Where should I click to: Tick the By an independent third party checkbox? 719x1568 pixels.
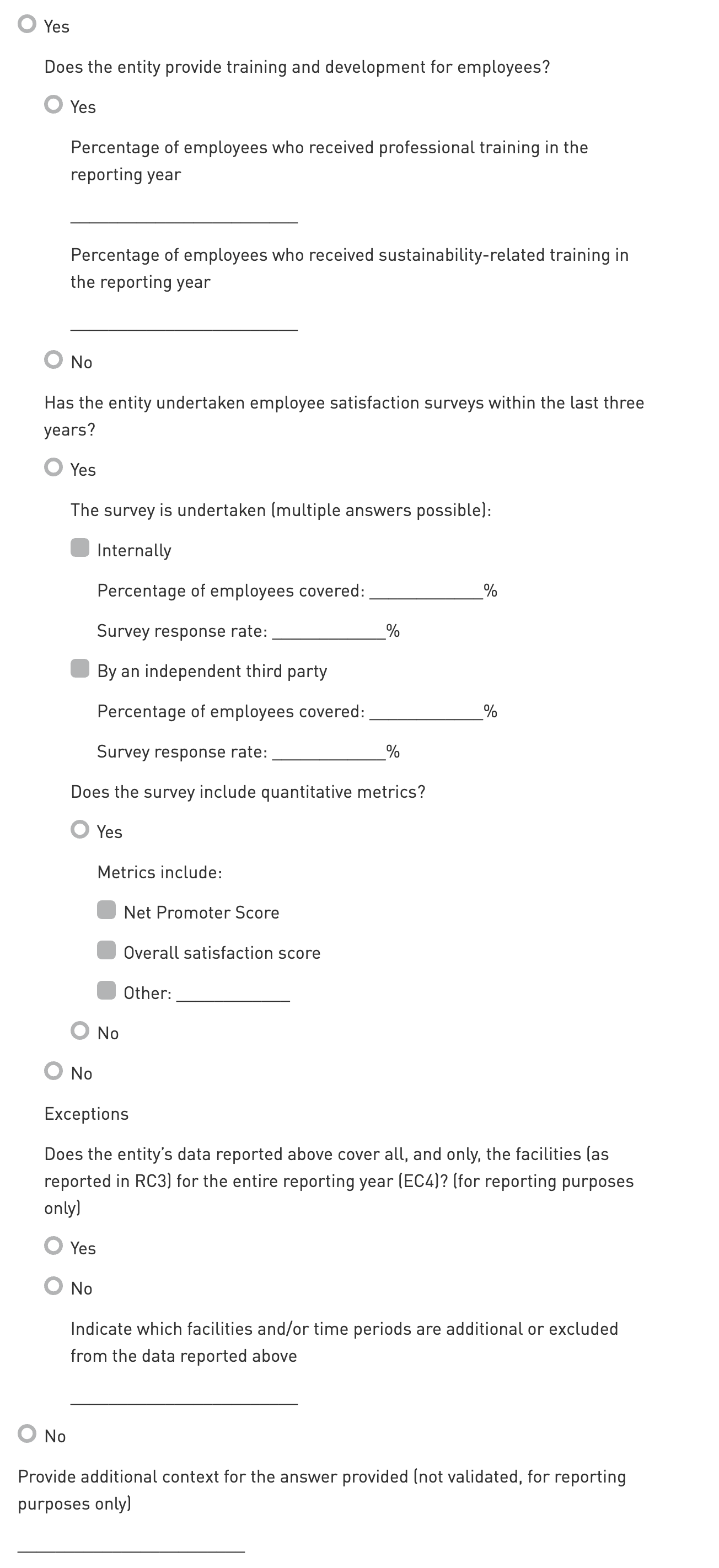click(80, 668)
